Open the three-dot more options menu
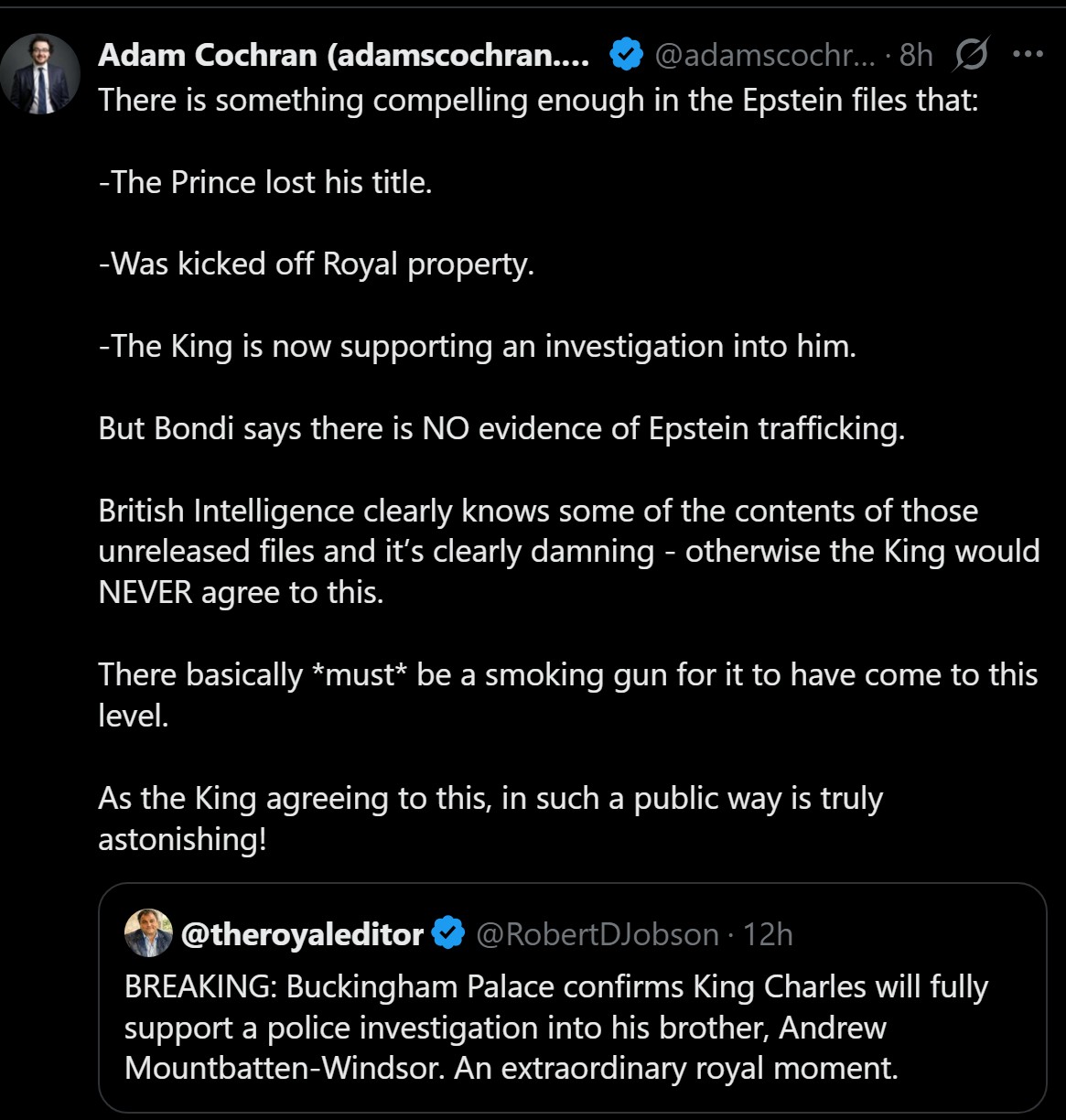The height and width of the screenshot is (1120, 1066). coord(1028,55)
